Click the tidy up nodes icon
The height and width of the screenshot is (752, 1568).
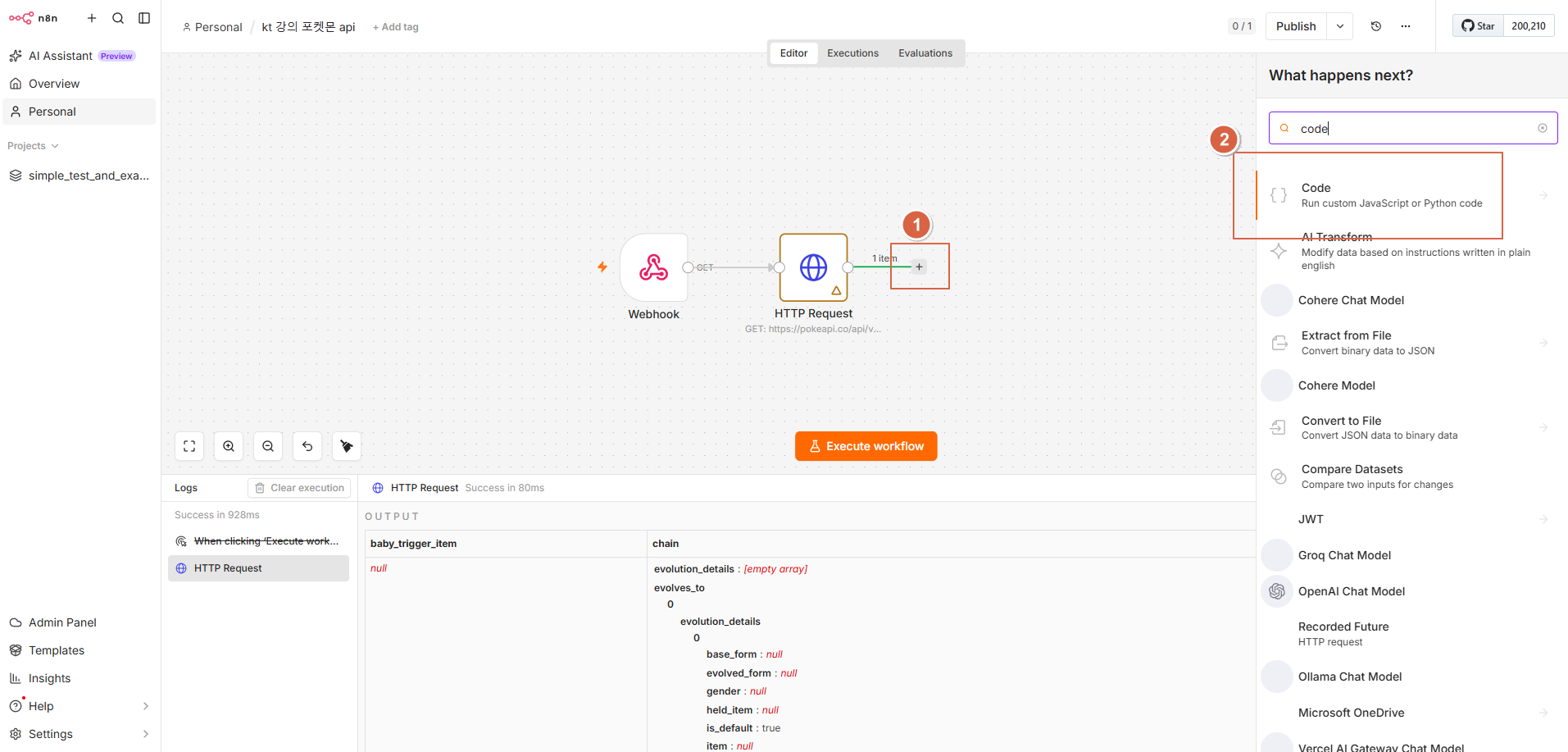click(x=347, y=446)
